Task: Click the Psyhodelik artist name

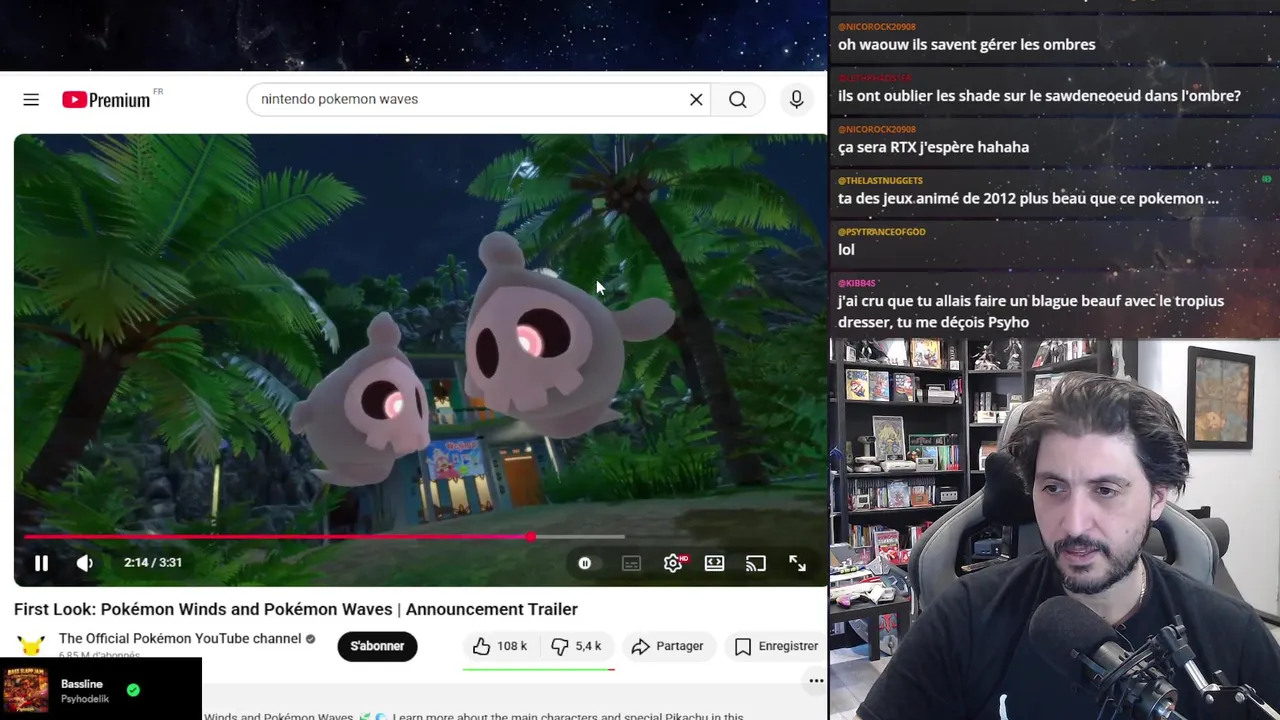Action: tap(85, 699)
